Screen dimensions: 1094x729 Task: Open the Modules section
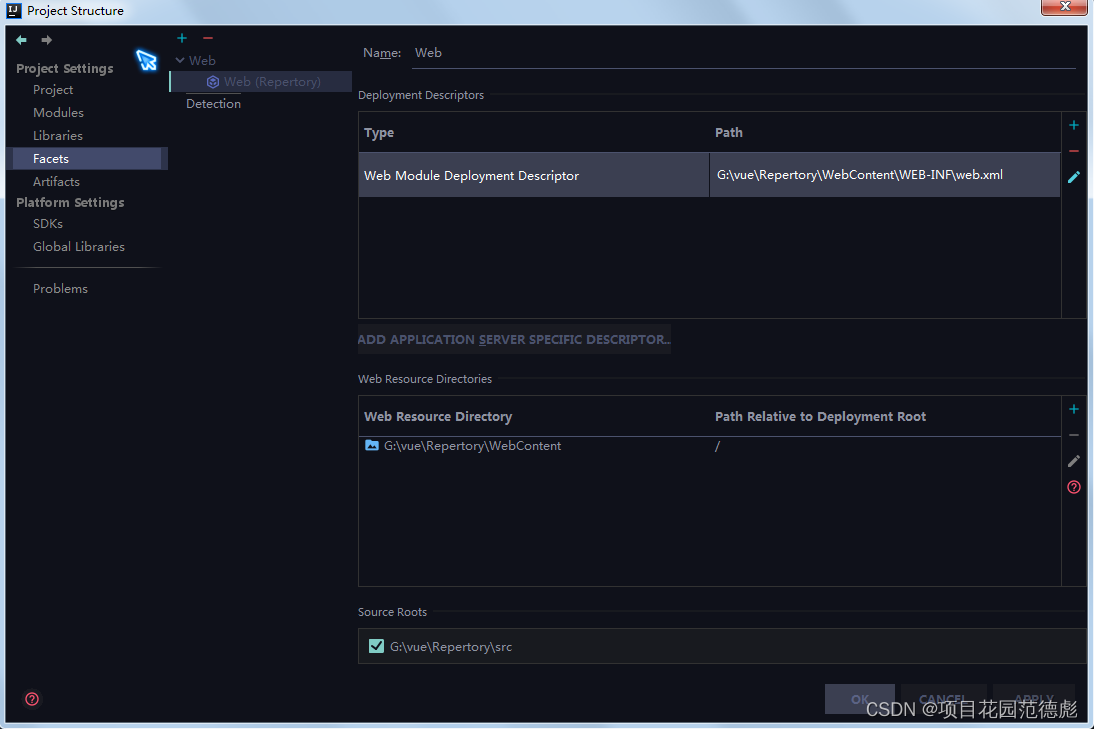click(x=58, y=112)
